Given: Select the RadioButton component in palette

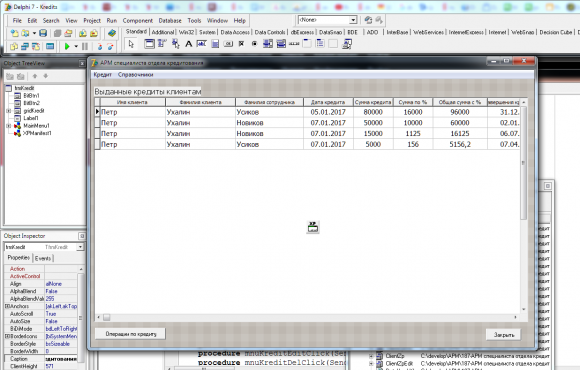Looking at the screenshot, I should (254, 44).
